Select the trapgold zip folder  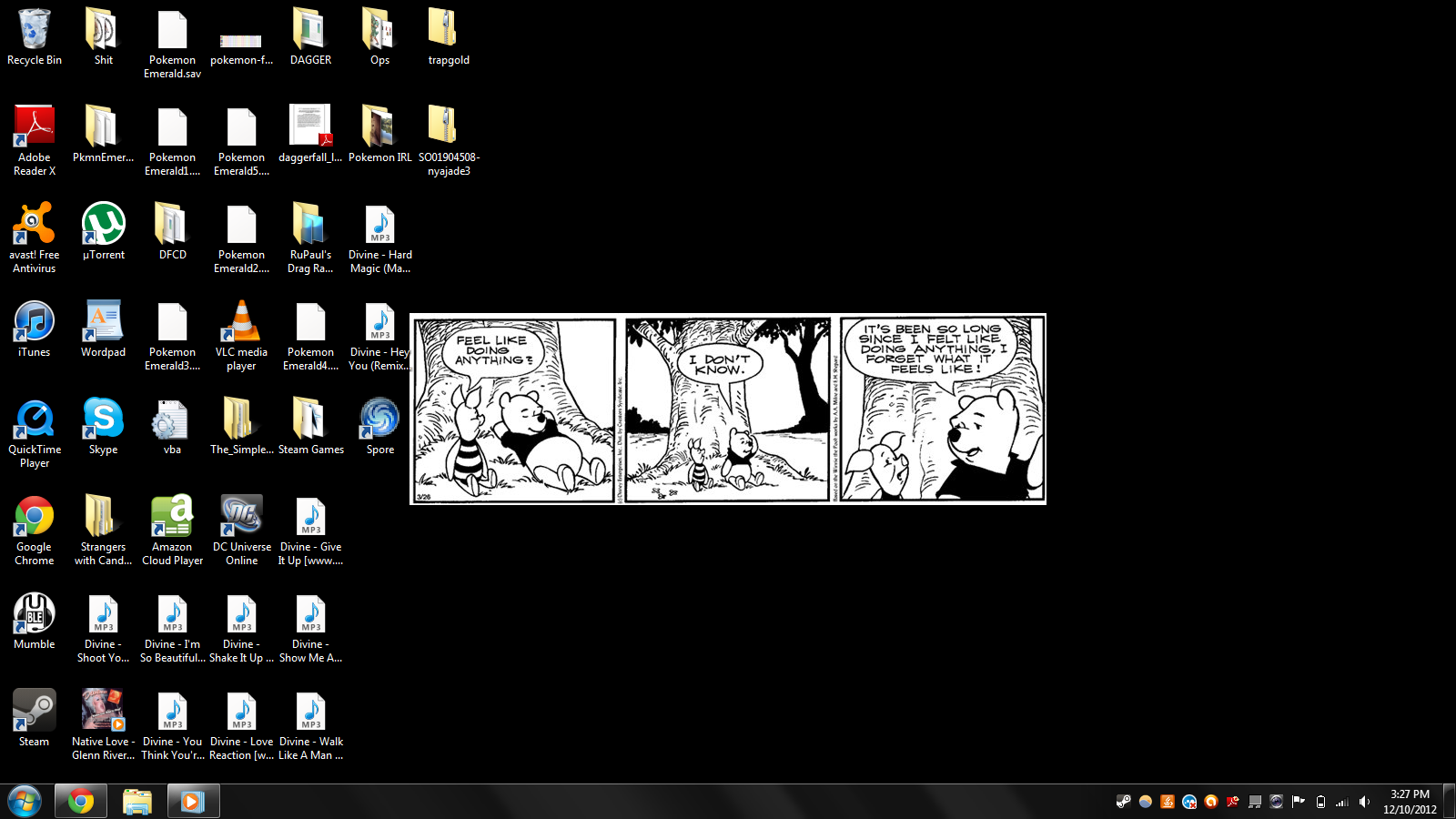450,37
